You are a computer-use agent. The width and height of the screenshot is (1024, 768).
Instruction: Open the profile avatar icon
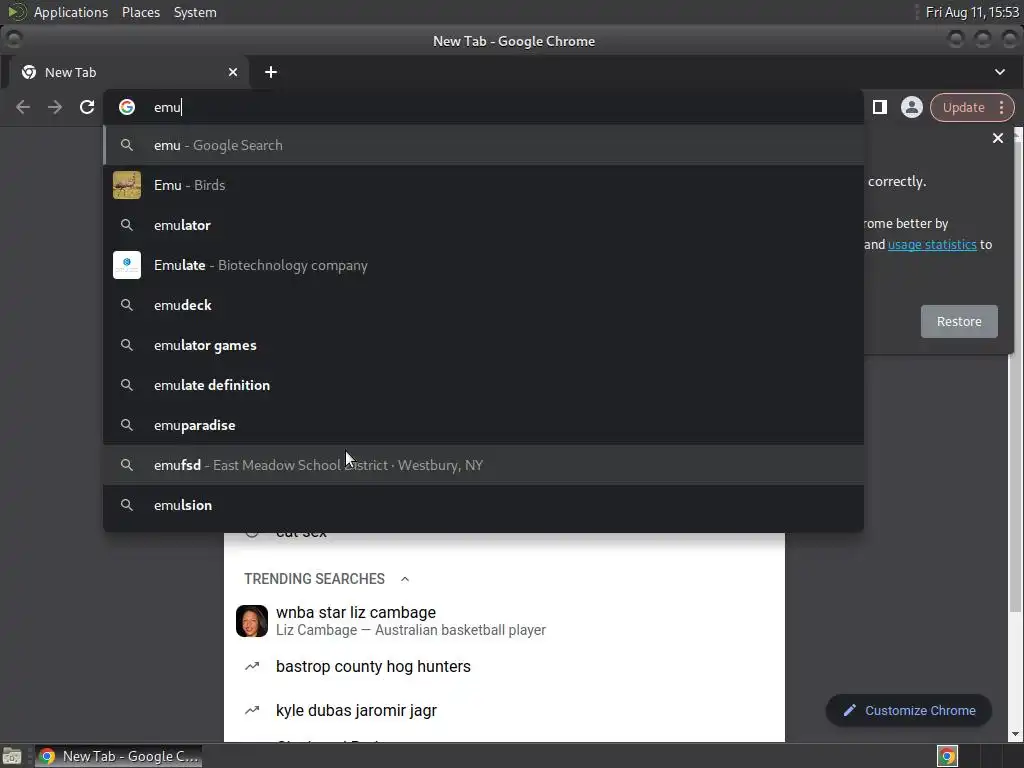(x=912, y=107)
